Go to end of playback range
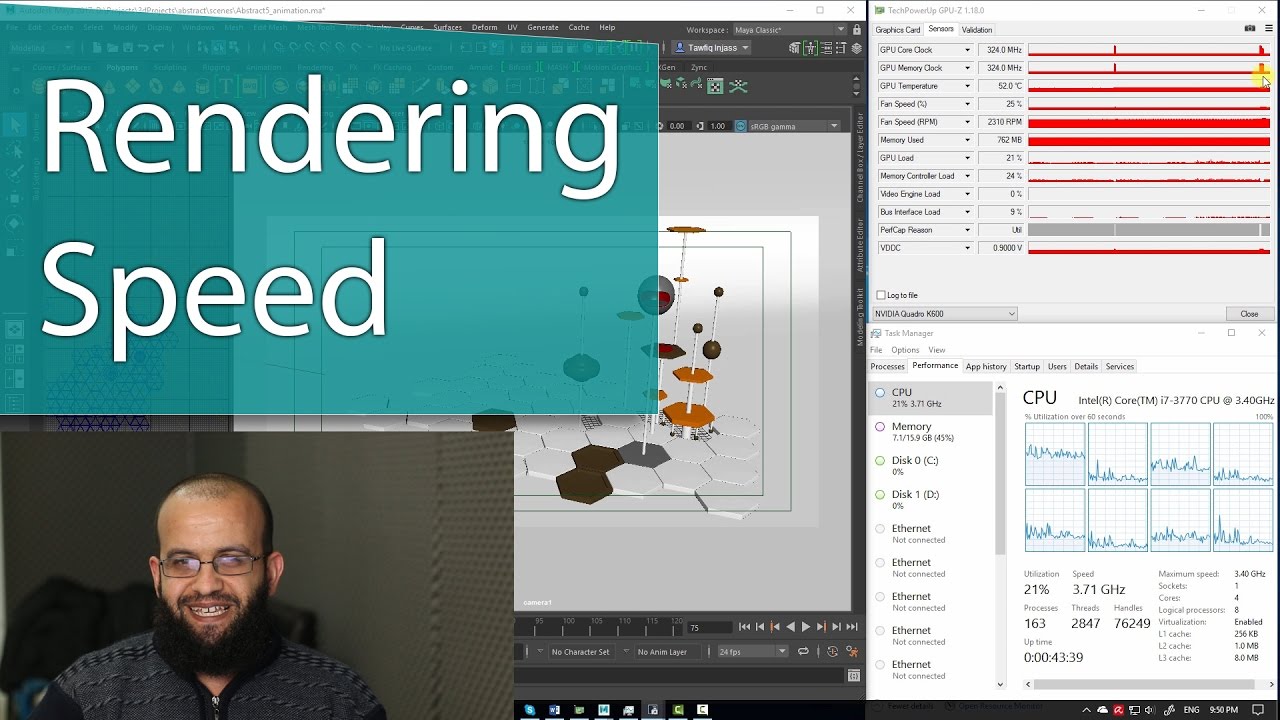 click(852, 627)
